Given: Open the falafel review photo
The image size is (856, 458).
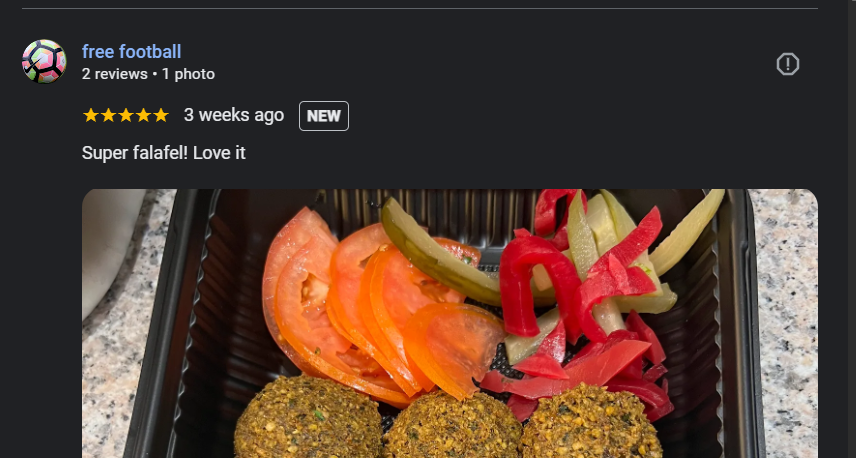Looking at the screenshot, I should 450,323.
